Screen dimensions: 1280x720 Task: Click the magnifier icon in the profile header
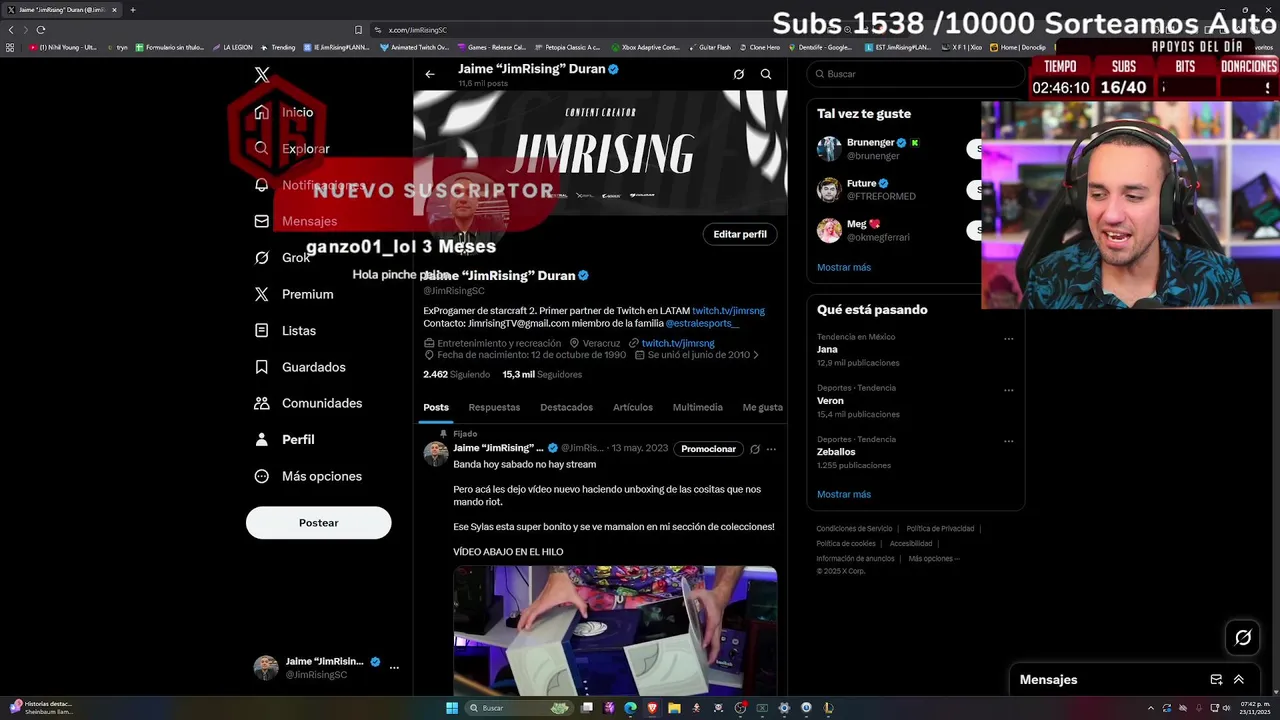(x=766, y=74)
